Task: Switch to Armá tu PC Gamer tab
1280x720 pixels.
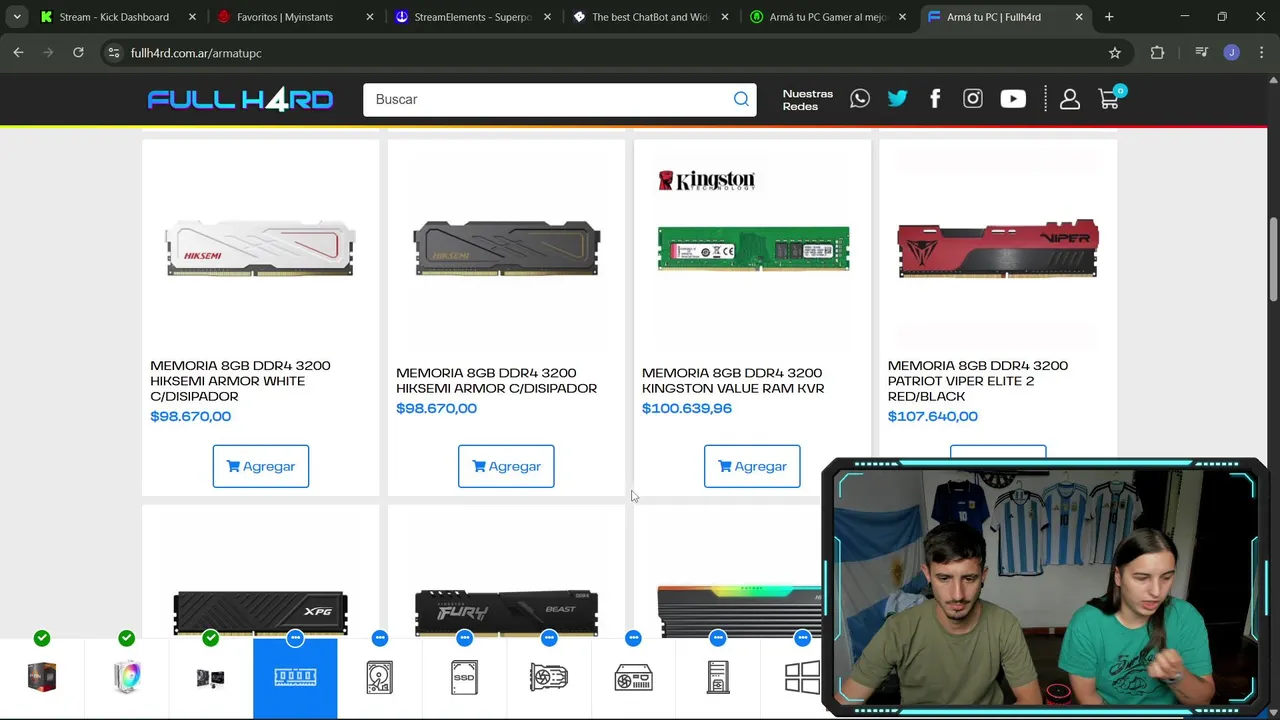Action: click(x=827, y=17)
